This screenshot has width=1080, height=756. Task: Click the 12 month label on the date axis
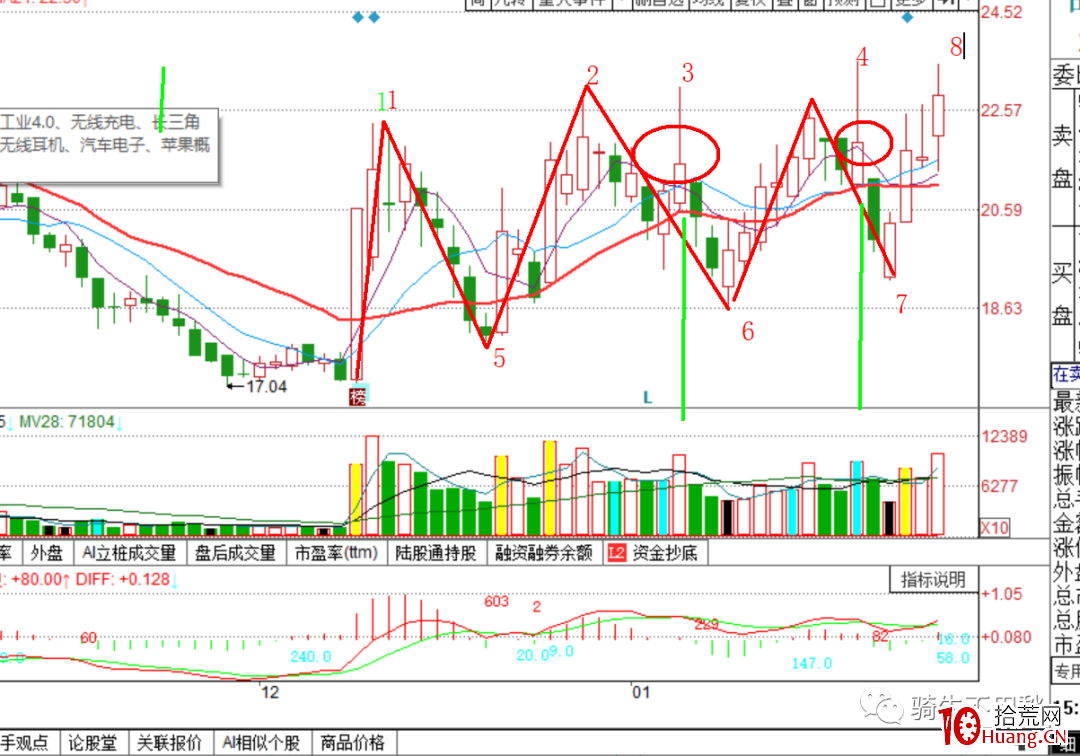[x=270, y=692]
